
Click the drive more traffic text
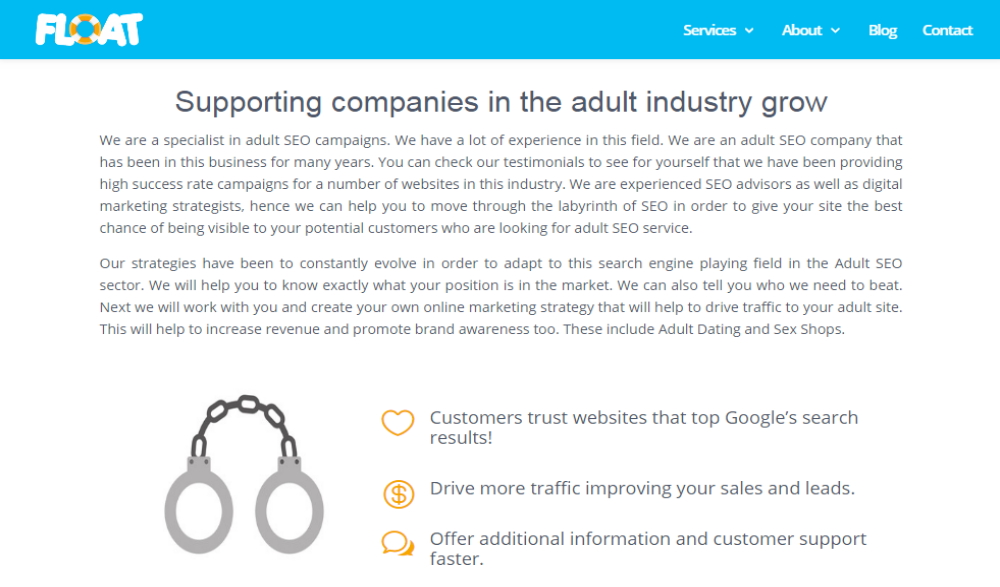click(642, 488)
